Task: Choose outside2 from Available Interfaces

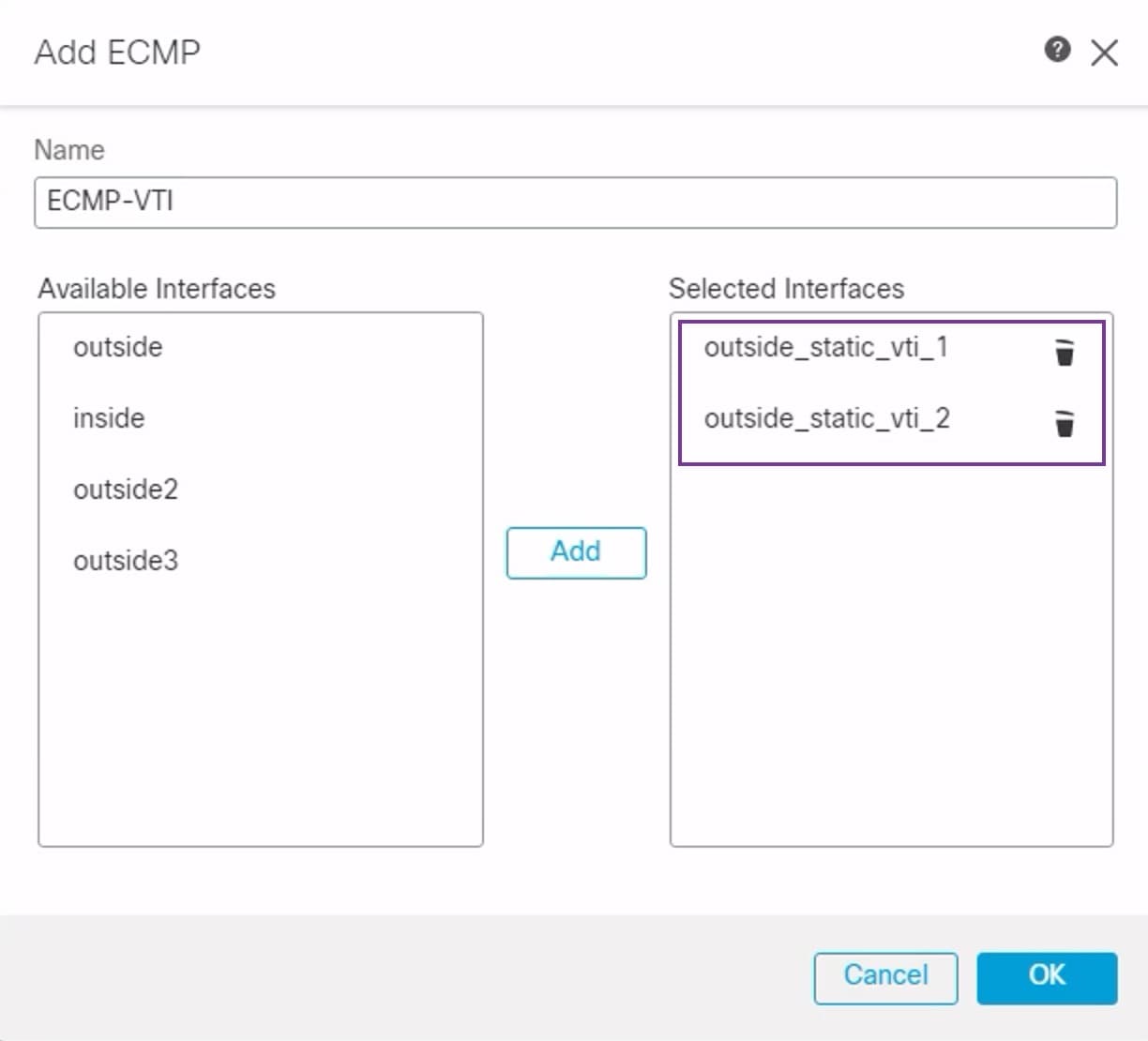Action: tap(125, 489)
